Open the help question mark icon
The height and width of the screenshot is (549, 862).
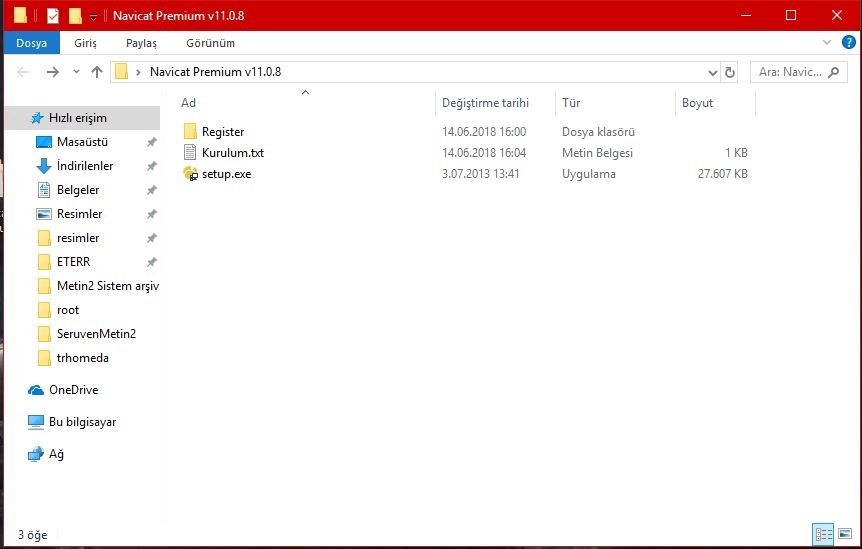click(848, 42)
